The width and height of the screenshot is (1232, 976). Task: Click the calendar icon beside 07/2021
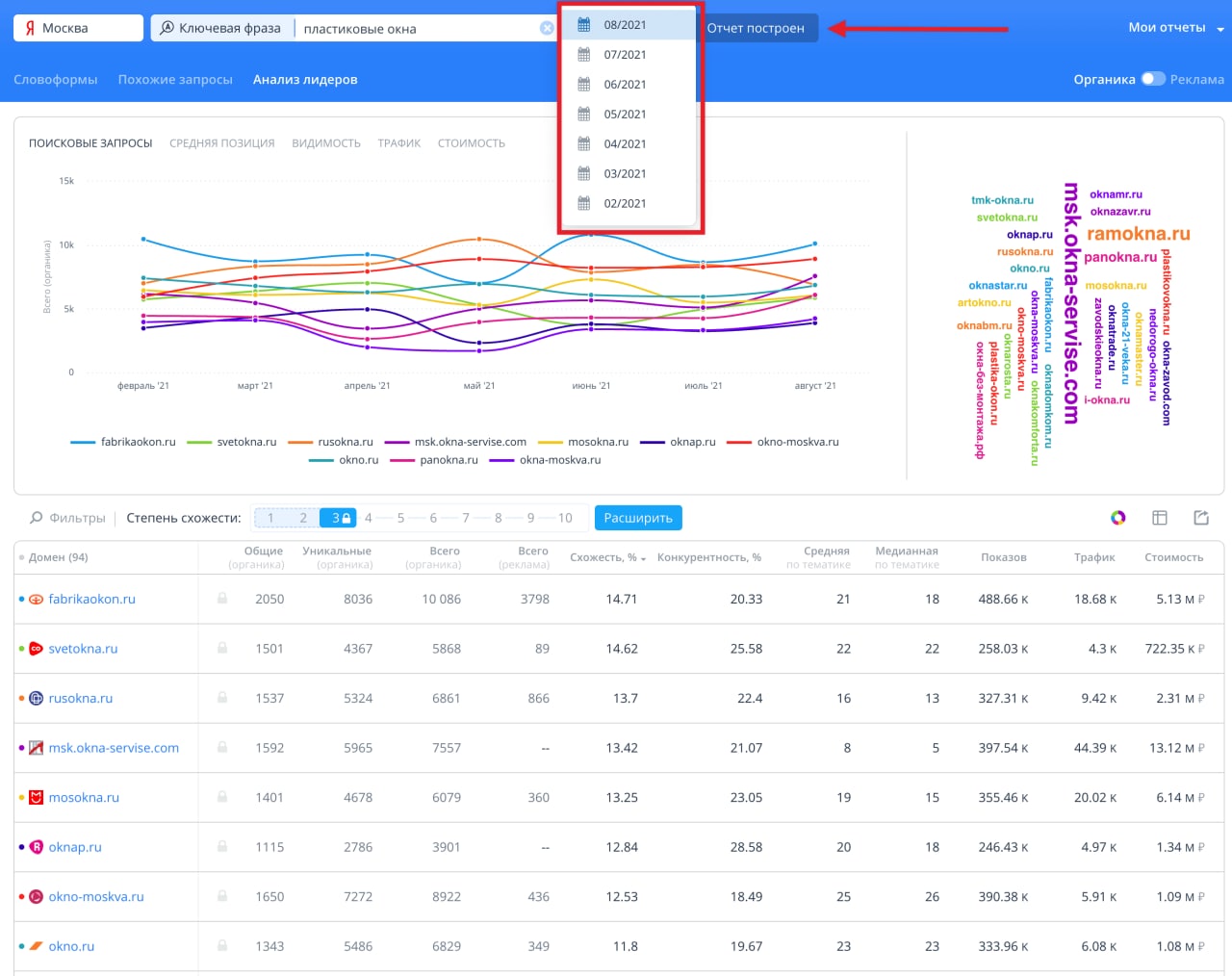click(583, 55)
